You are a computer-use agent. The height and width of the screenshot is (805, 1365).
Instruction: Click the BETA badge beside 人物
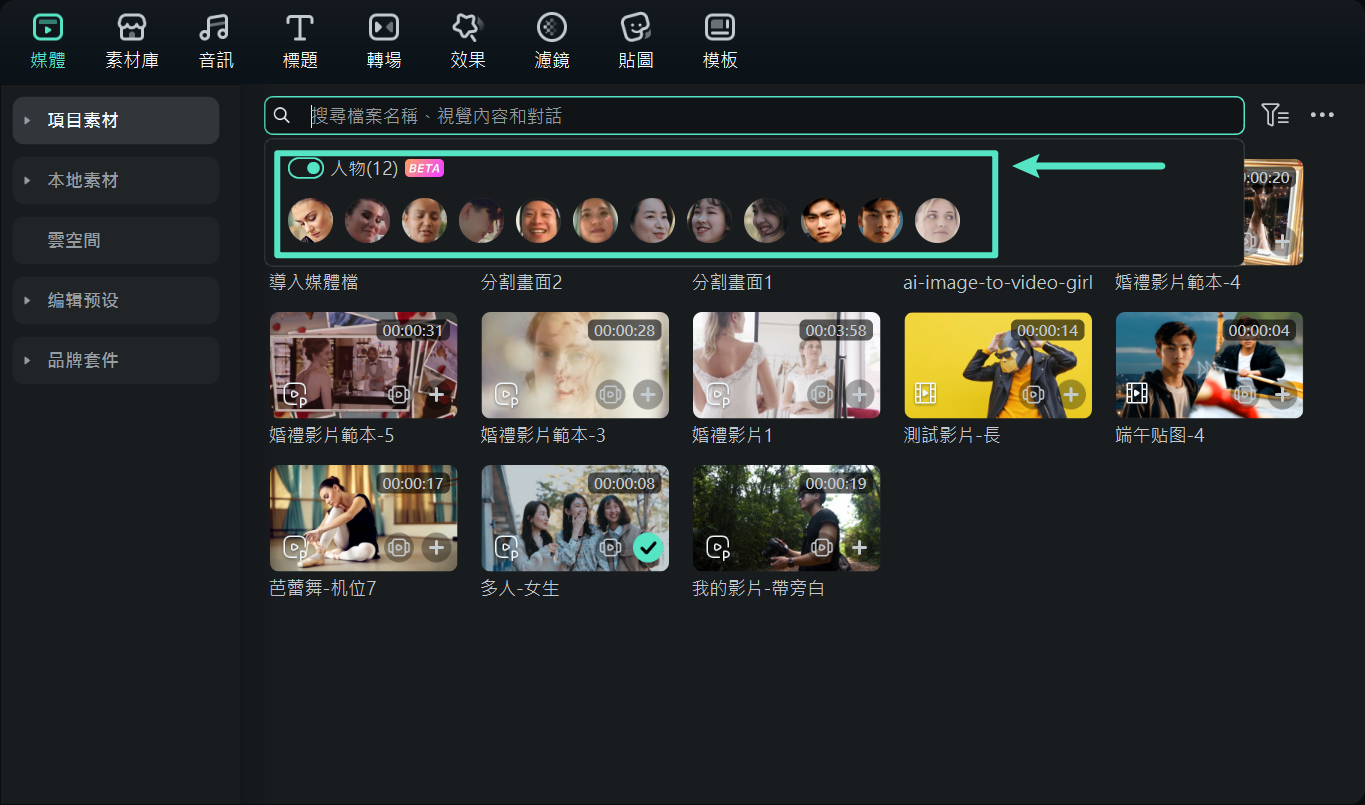click(424, 168)
